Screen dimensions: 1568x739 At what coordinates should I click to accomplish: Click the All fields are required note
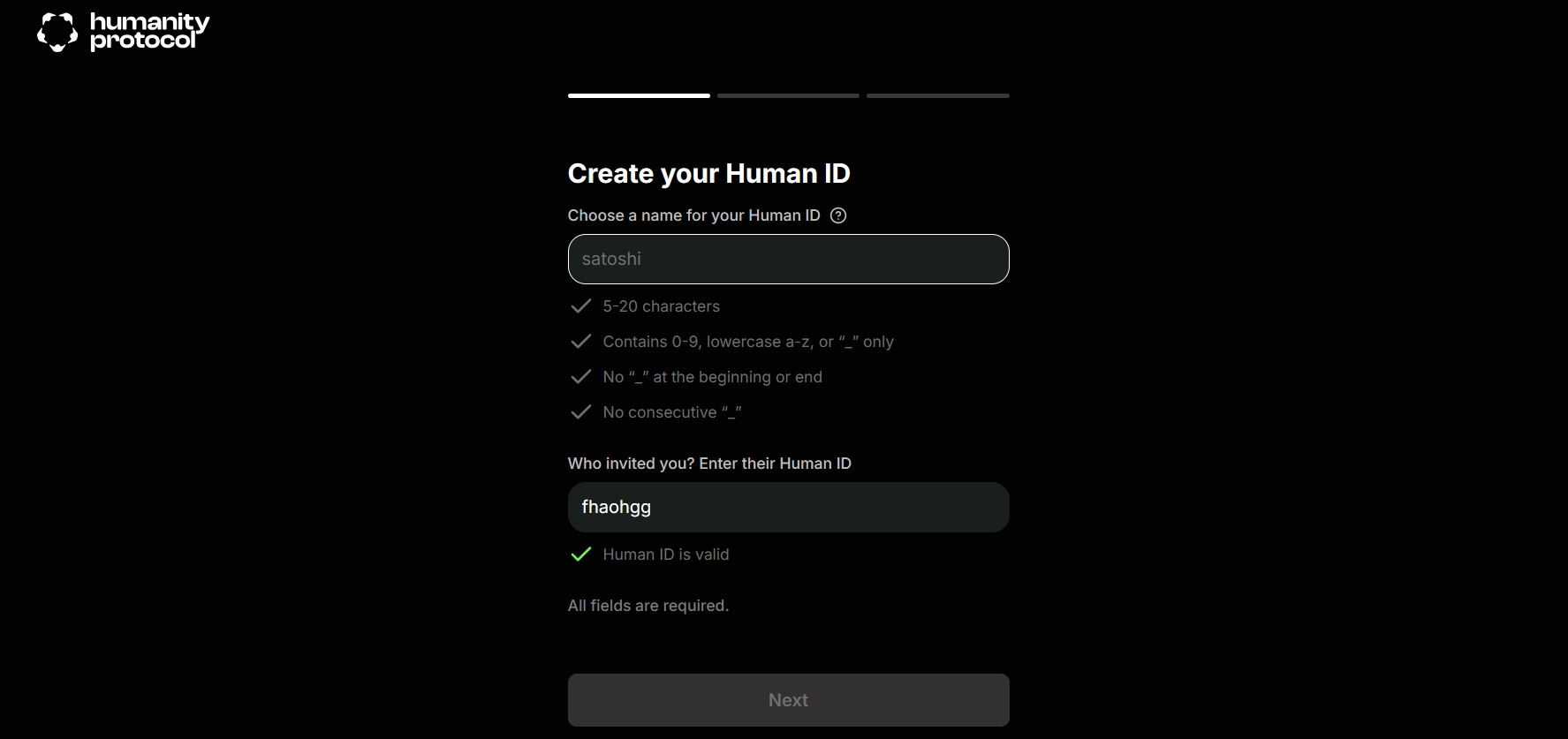pos(648,606)
